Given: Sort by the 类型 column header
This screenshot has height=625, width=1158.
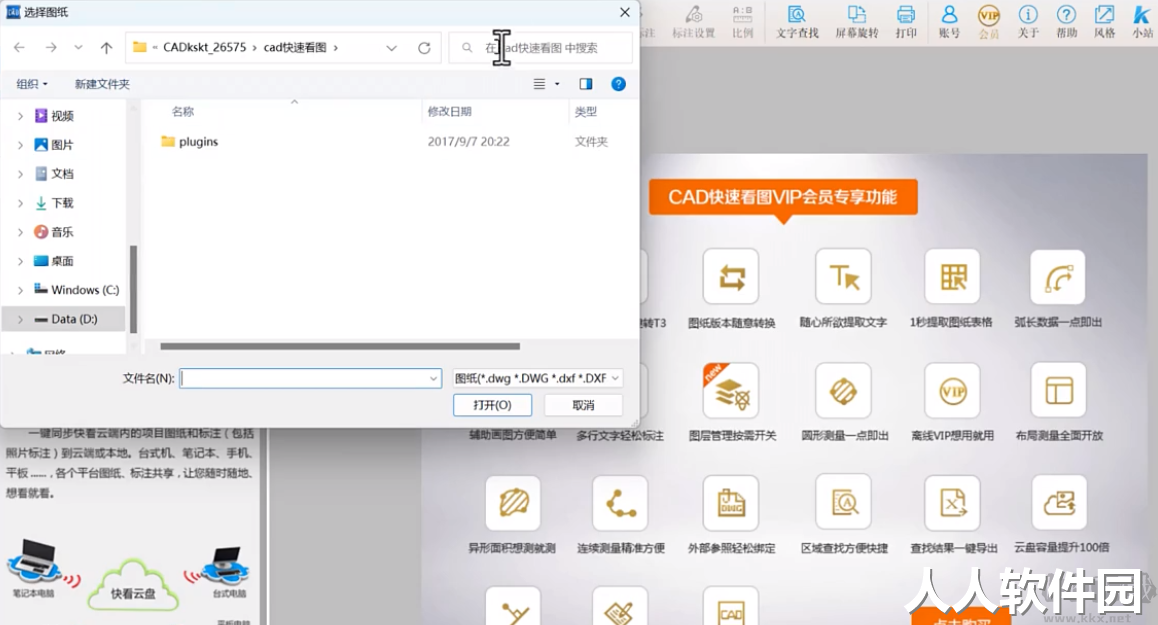Looking at the screenshot, I should pos(586,112).
